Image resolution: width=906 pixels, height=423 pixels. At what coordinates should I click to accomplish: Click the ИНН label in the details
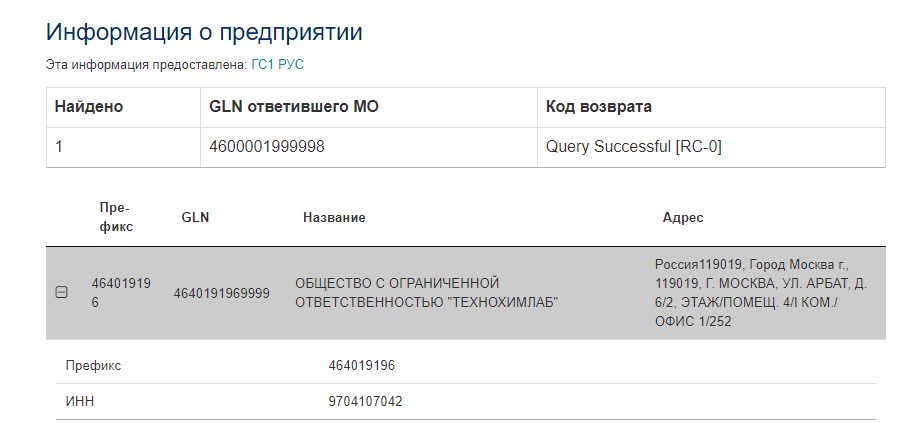point(80,402)
